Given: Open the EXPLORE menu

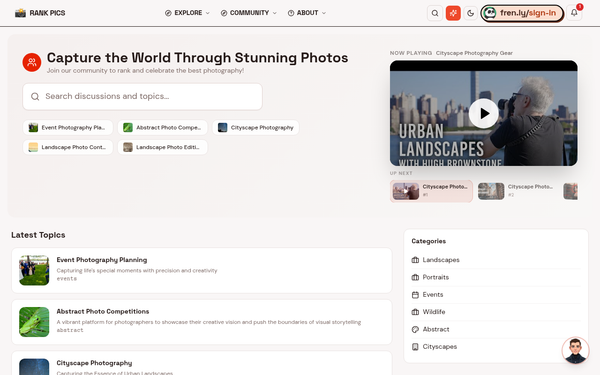Looking at the screenshot, I should point(188,13).
